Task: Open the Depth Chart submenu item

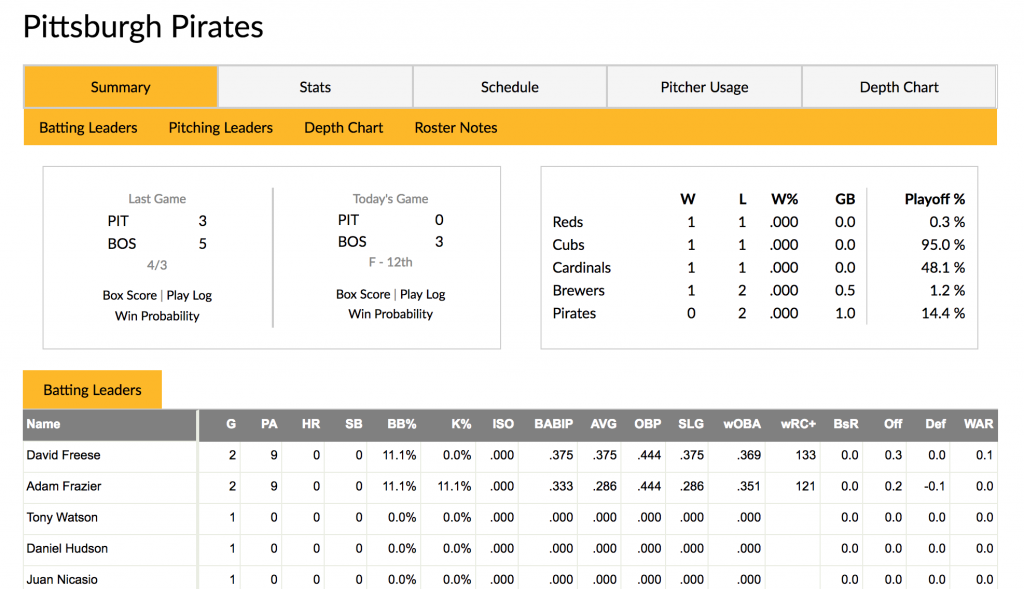Action: tap(343, 128)
